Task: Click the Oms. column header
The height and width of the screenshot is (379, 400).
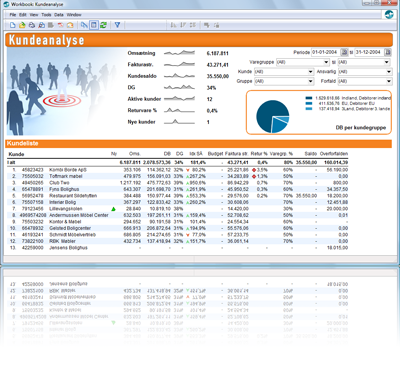Action: pyautogui.click(x=135, y=154)
